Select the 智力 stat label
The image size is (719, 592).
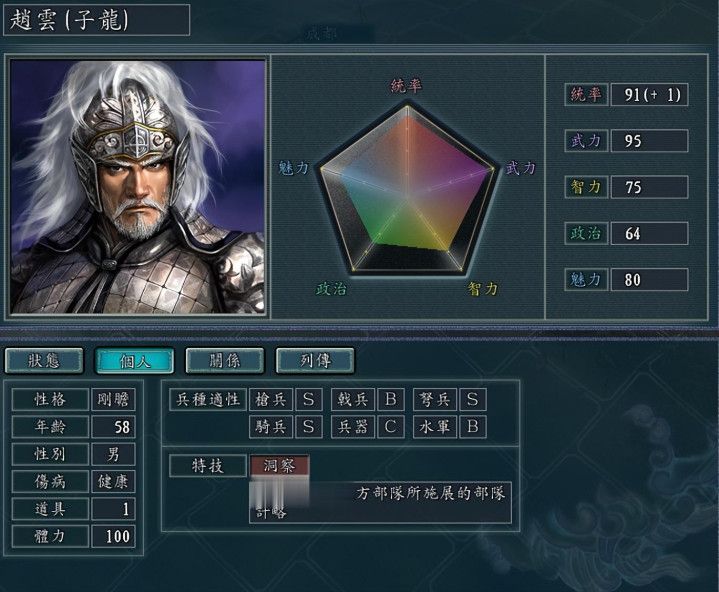[586, 187]
